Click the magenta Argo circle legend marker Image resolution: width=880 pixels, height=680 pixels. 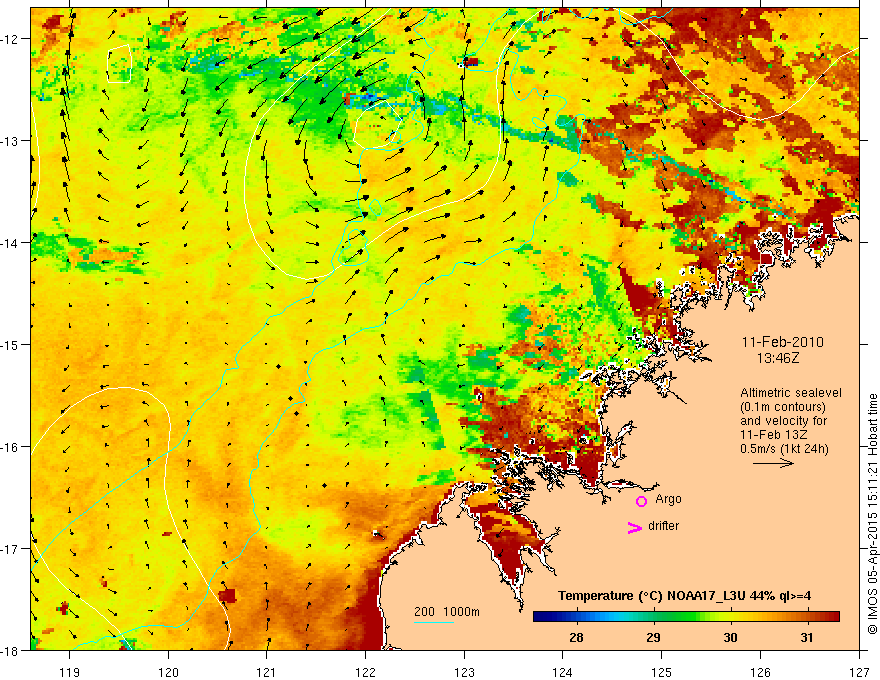pos(641,501)
